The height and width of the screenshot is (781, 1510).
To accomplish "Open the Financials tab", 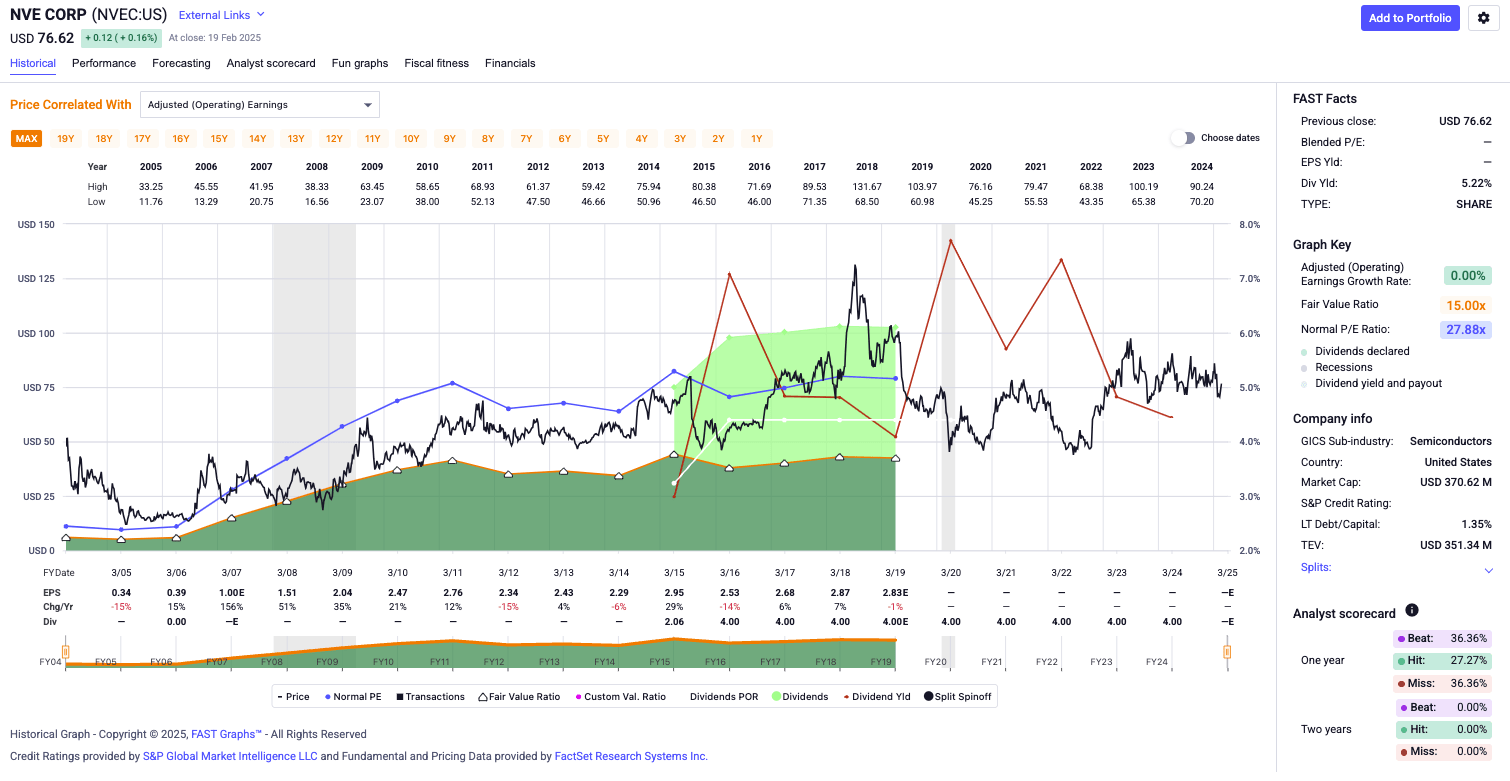I will [510, 63].
